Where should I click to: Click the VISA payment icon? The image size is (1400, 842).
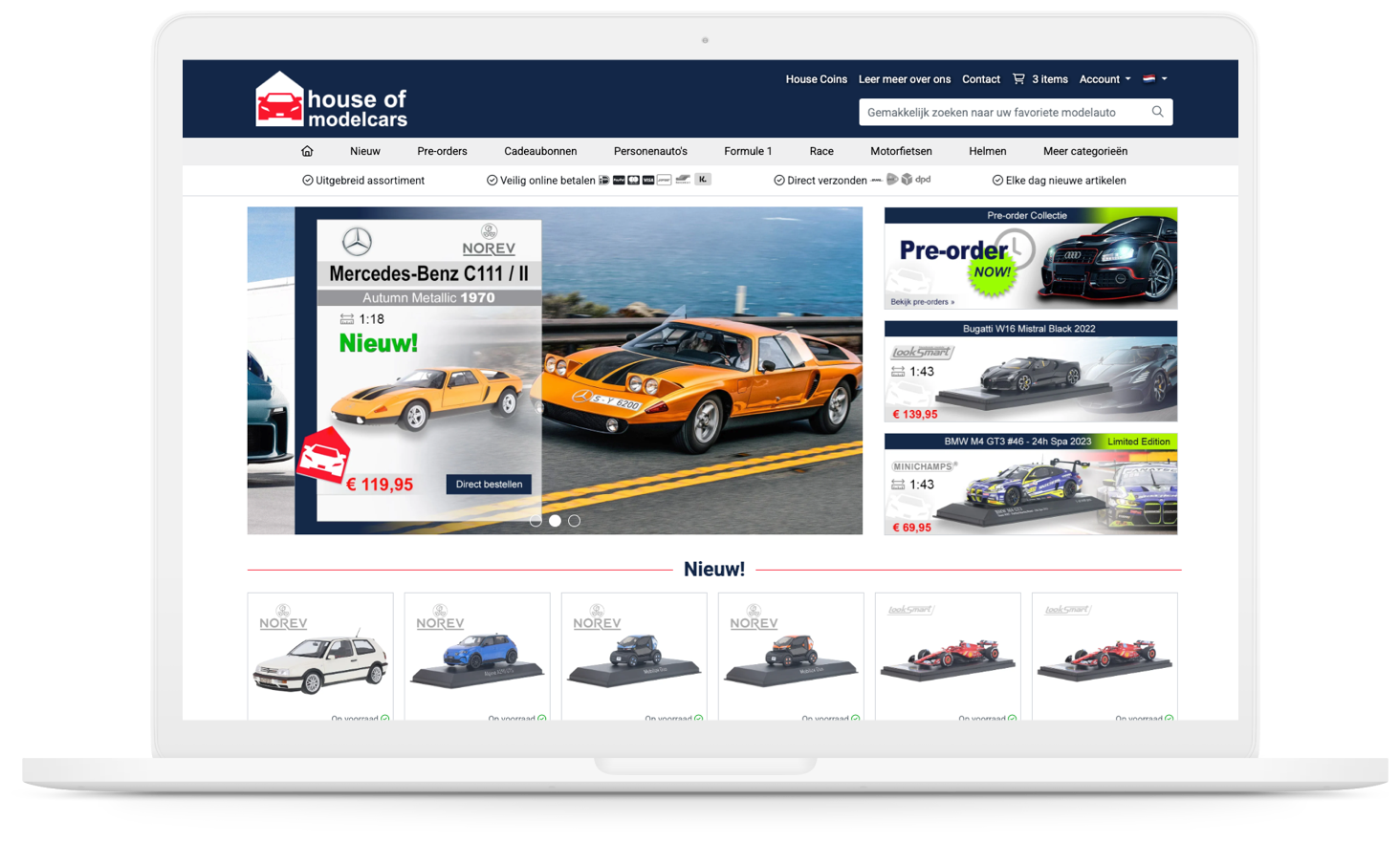click(x=648, y=179)
